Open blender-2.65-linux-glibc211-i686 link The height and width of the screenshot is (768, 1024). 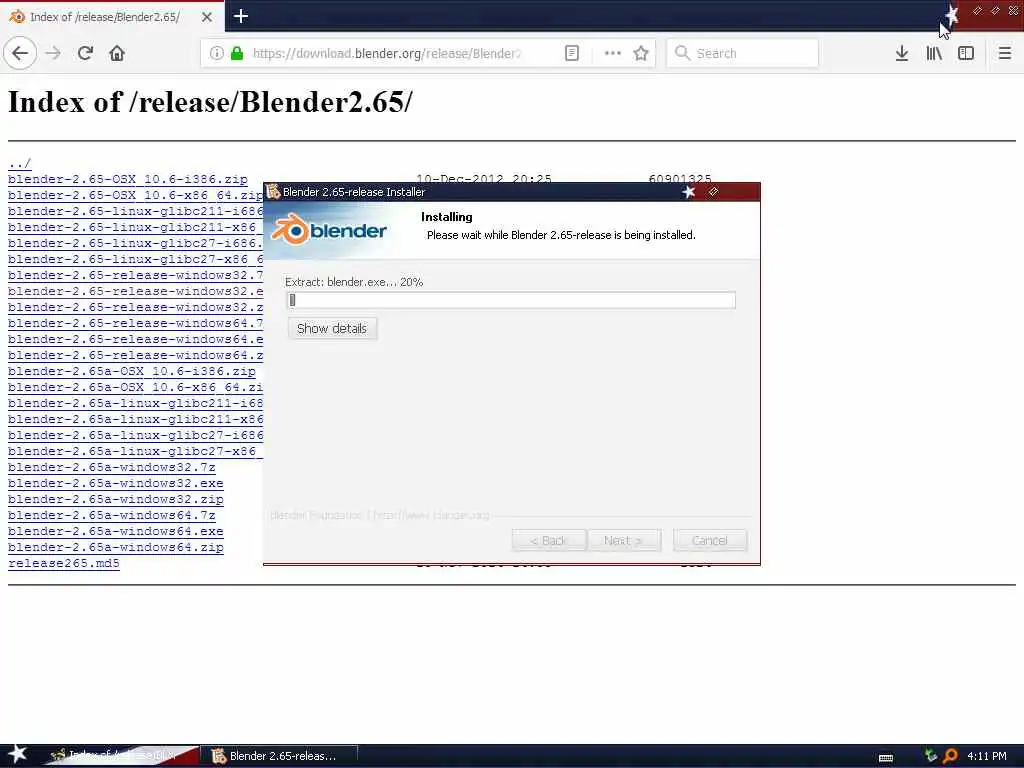coord(135,212)
